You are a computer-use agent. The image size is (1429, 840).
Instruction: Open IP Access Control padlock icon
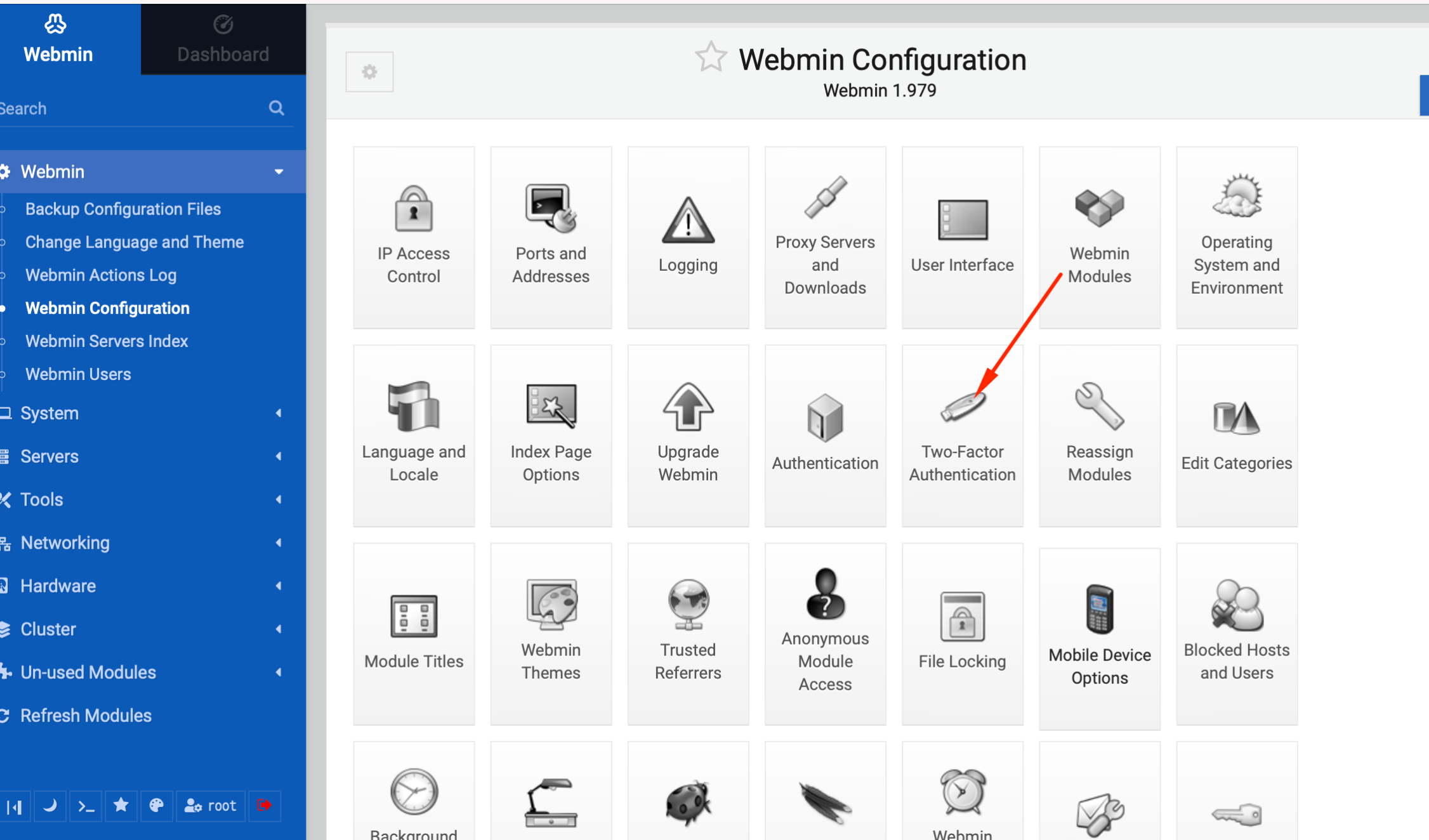414,208
